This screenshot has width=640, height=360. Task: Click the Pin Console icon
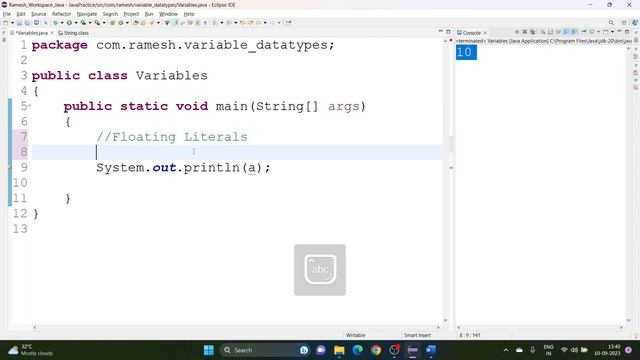(x=584, y=32)
